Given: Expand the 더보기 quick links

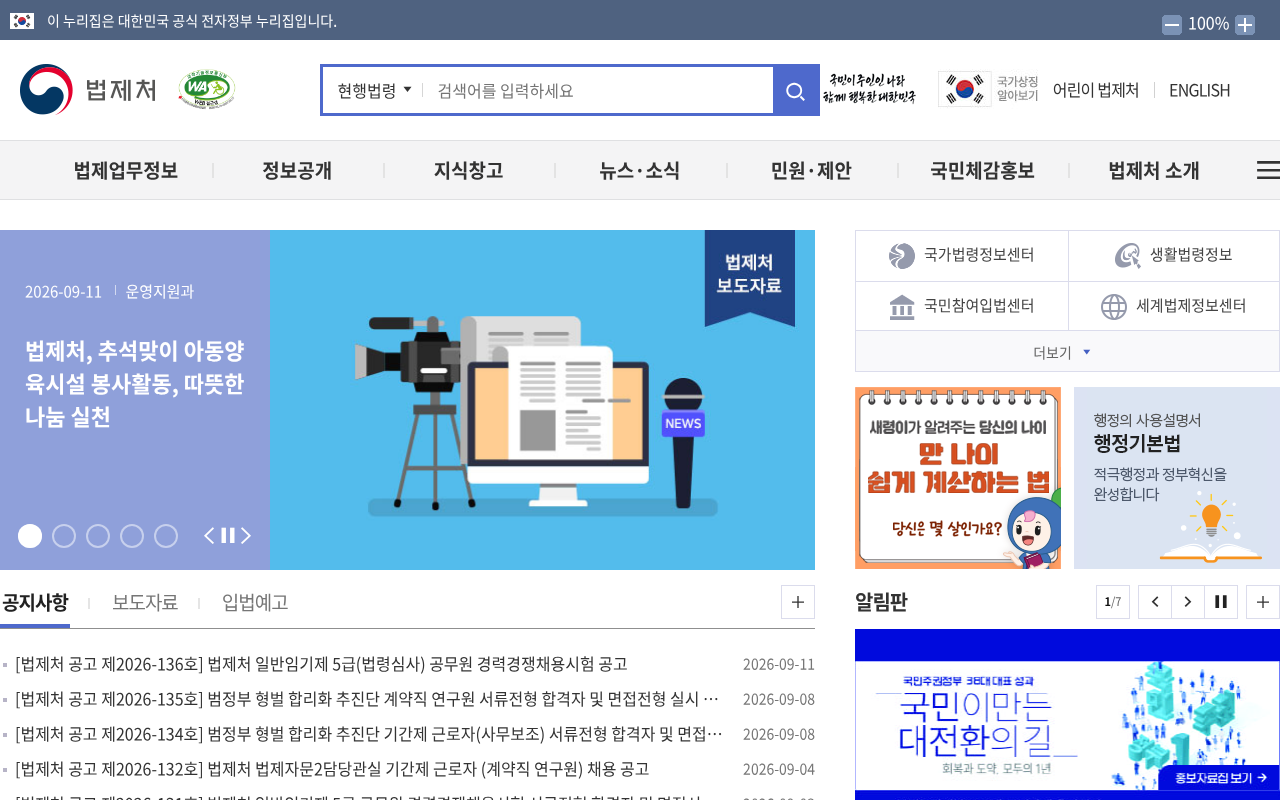Looking at the screenshot, I should (x=1067, y=352).
